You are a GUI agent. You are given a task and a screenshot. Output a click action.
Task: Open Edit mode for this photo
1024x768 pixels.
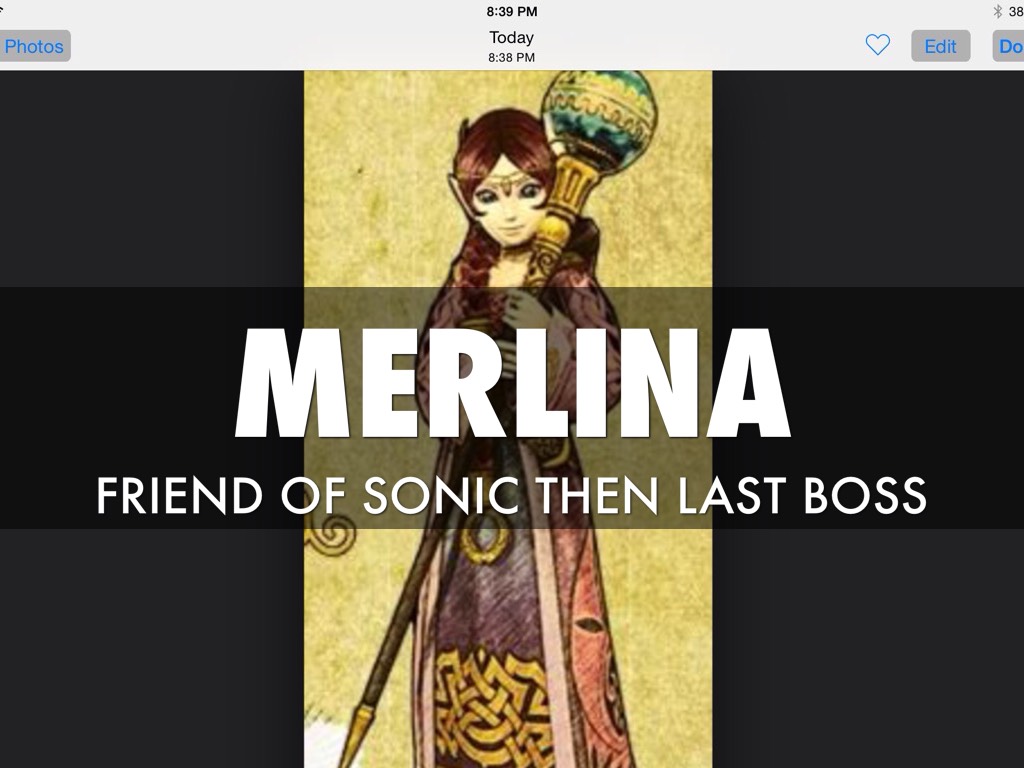[940, 46]
